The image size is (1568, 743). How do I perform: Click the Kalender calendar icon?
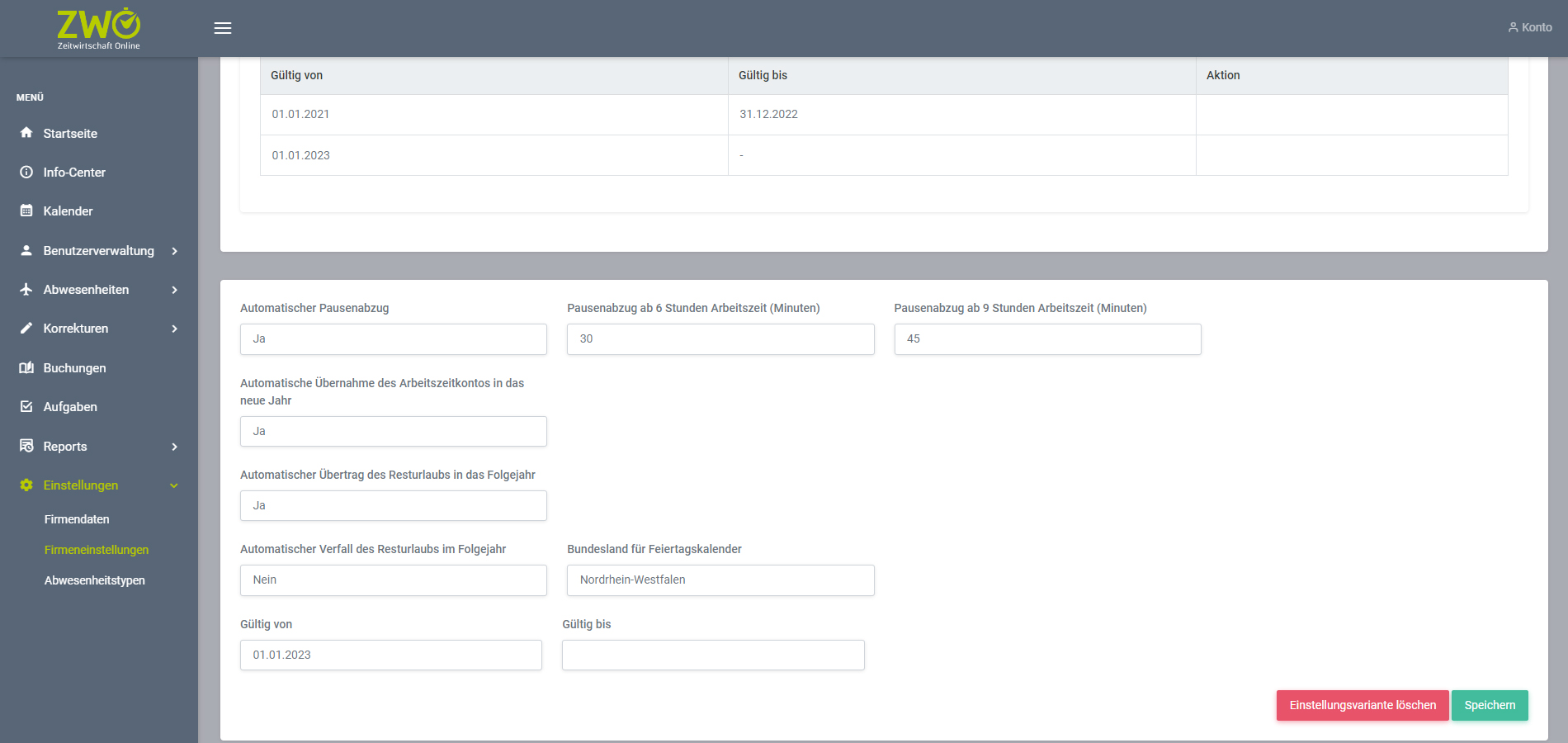26,211
